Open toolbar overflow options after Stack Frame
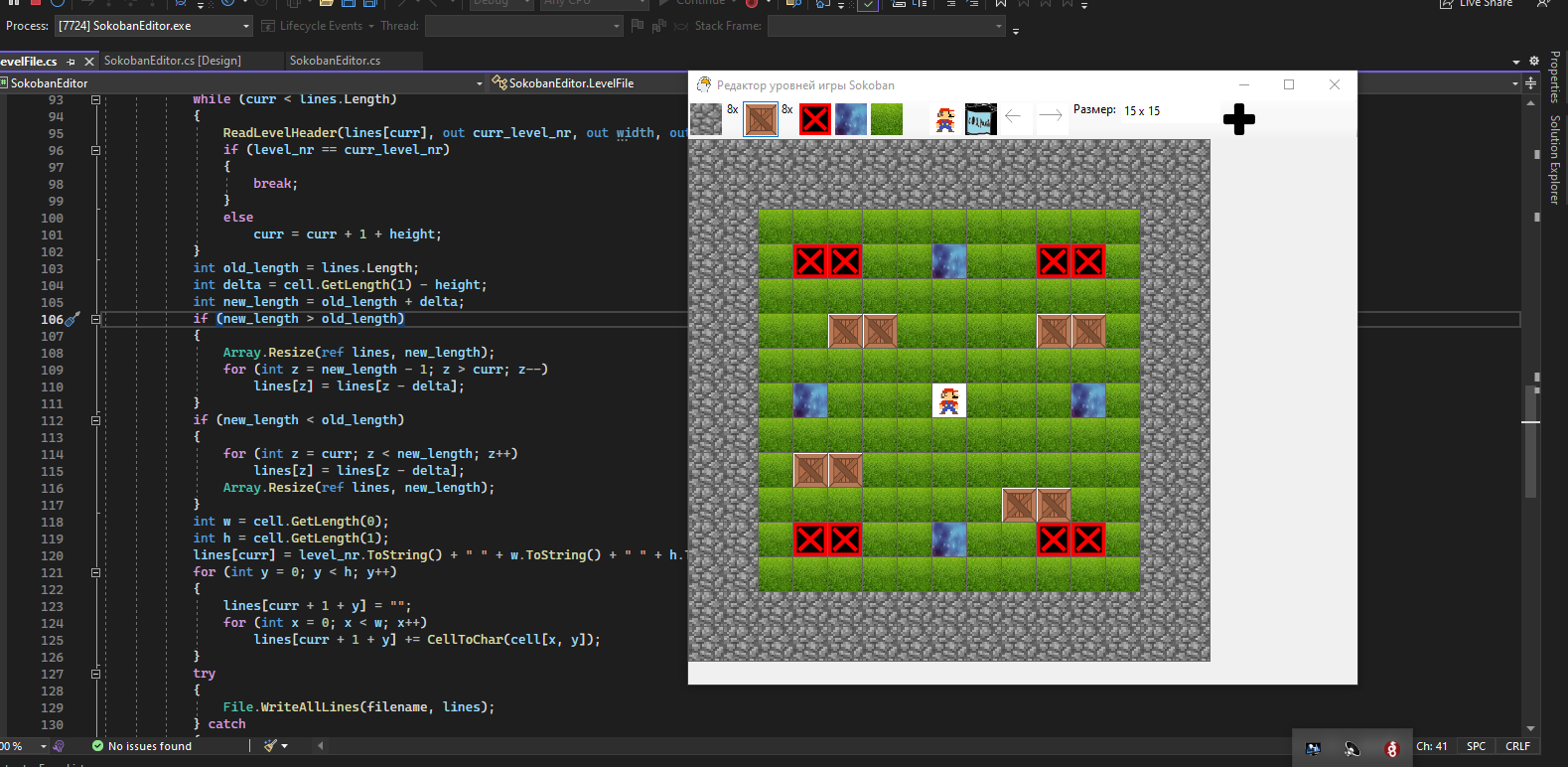This screenshot has height=767, width=1568. click(x=1016, y=31)
